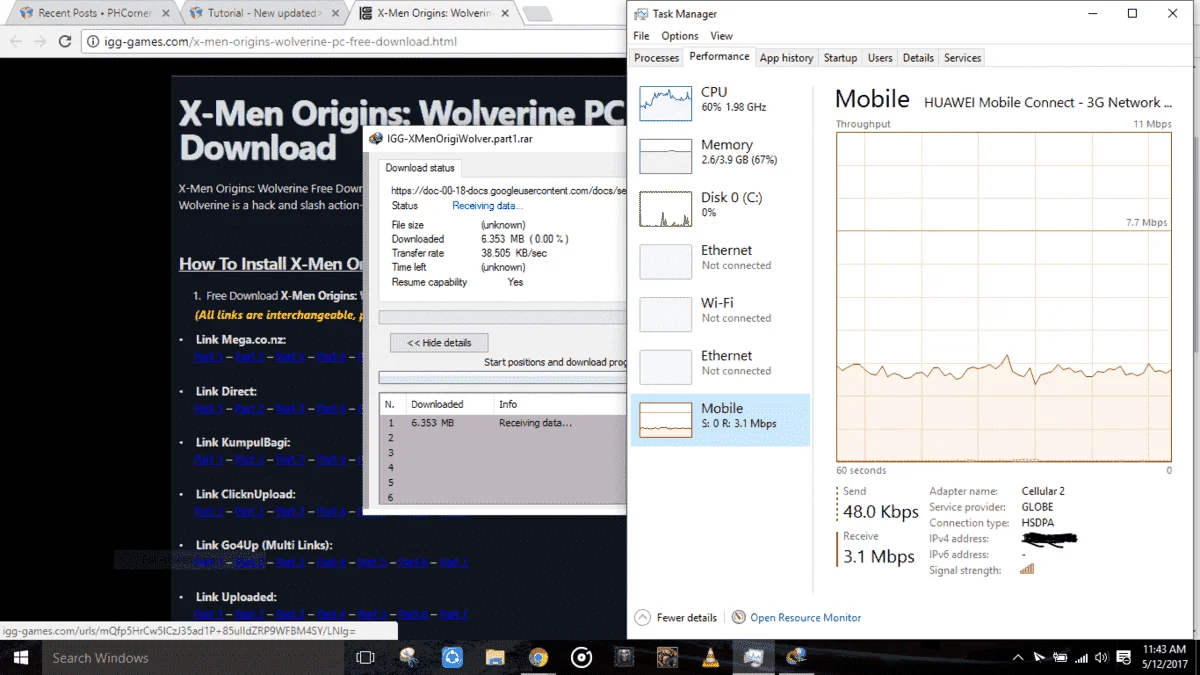Open the Action Center notifications icon
The width and height of the screenshot is (1200, 675).
point(1122,658)
